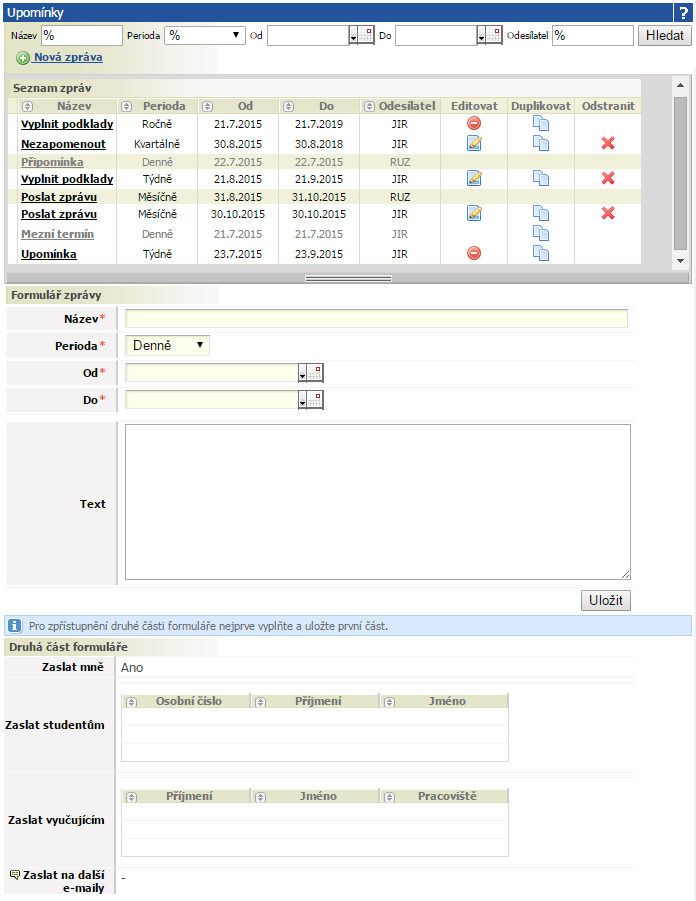Image resolution: width=696 pixels, height=901 pixels.
Task: Remove the Týdně Vyplnit podklady row
Action: (x=608, y=178)
